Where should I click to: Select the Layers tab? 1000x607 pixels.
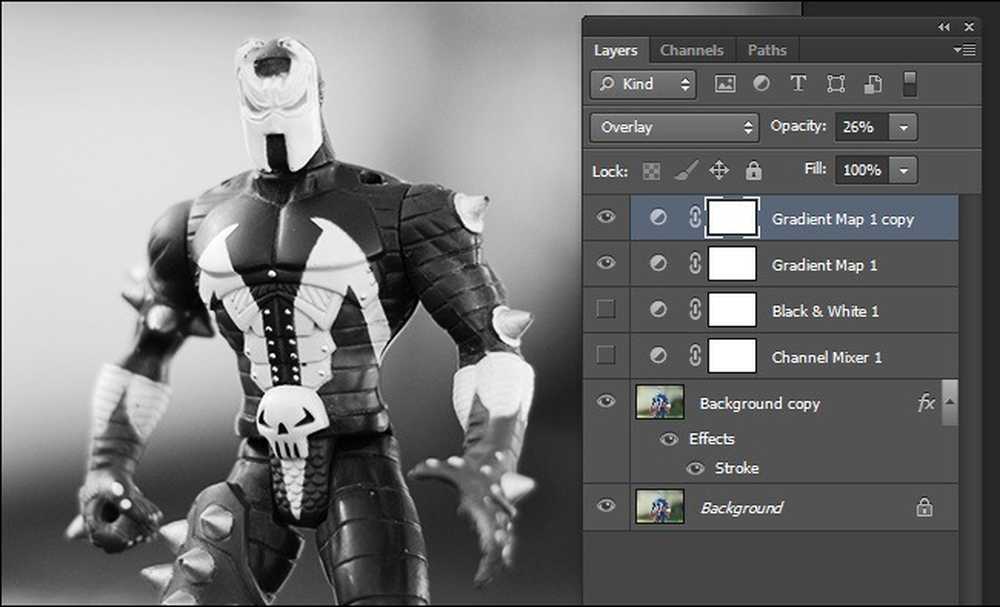click(x=615, y=50)
